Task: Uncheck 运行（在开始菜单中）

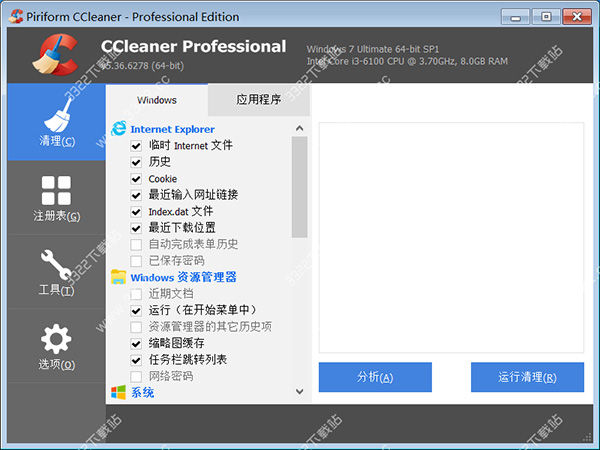Action: click(x=136, y=310)
